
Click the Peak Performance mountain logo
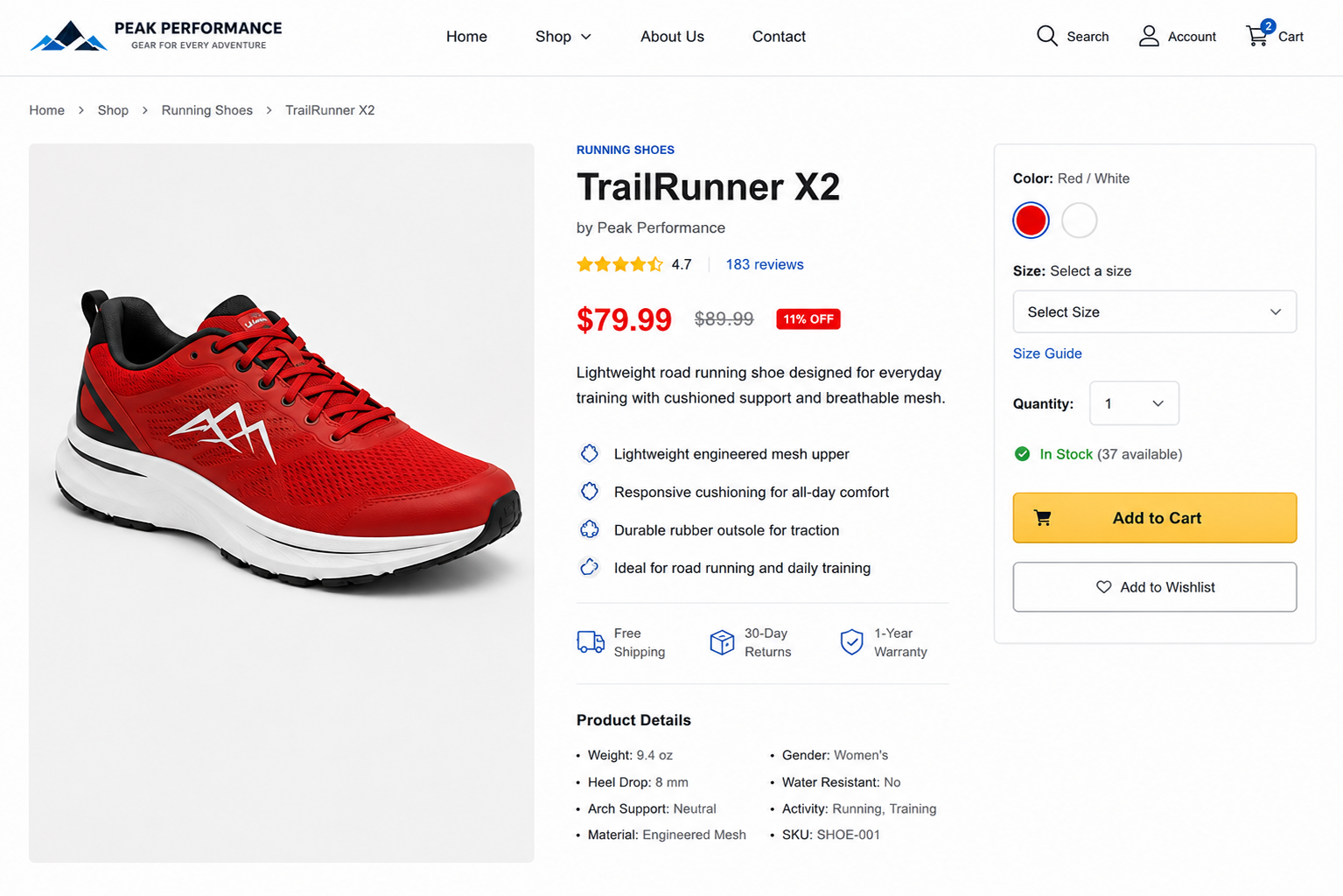tap(68, 37)
